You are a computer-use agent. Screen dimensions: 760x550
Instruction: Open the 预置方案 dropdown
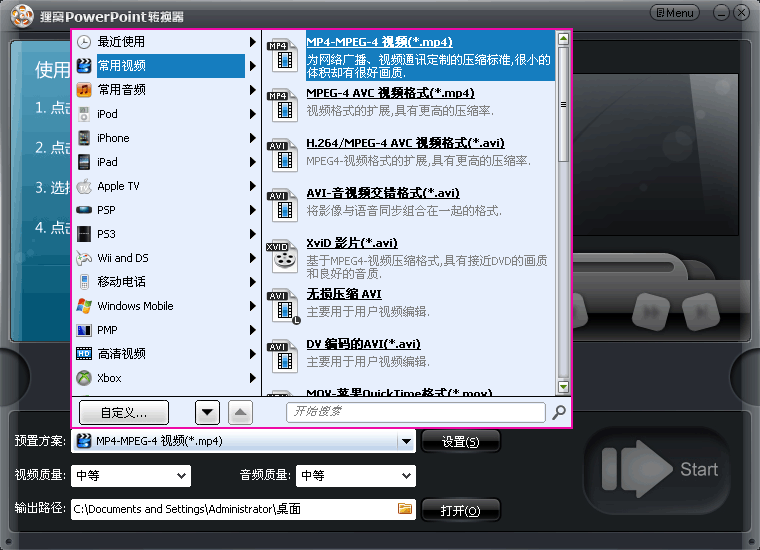(406, 441)
